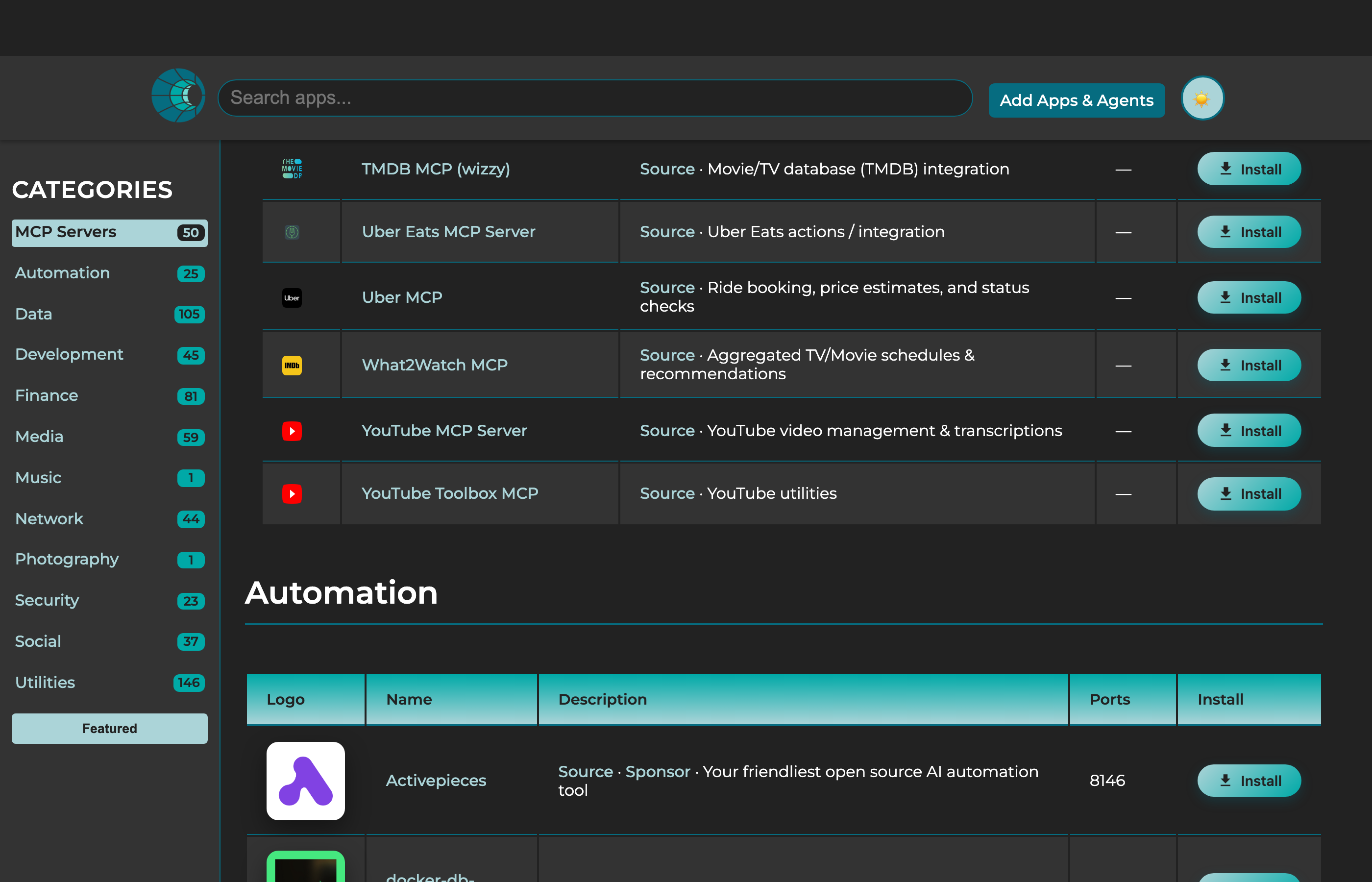Open Source link for What2Watch MCP
The image size is (1372, 882).
(667, 355)
